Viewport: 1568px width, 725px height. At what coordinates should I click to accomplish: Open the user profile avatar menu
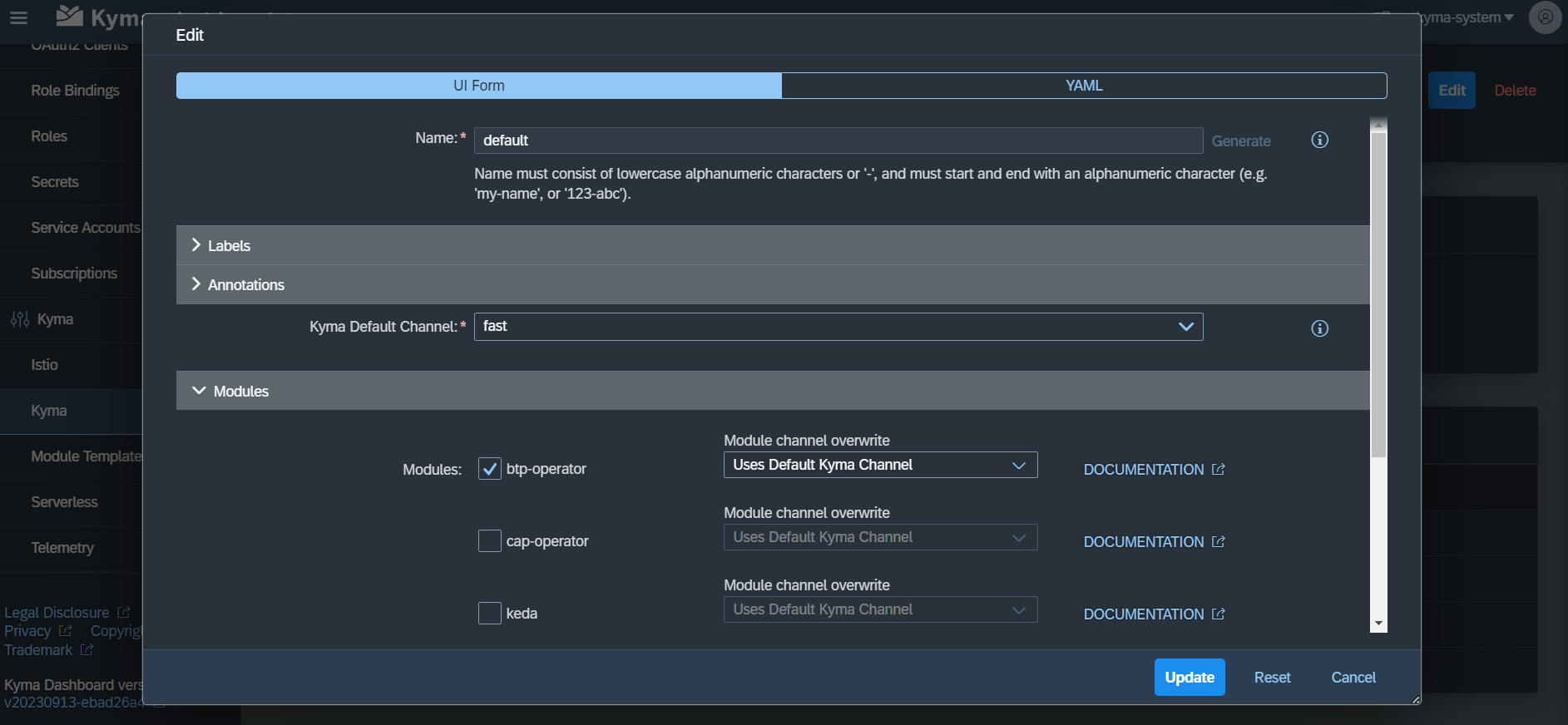(1545, 17)
